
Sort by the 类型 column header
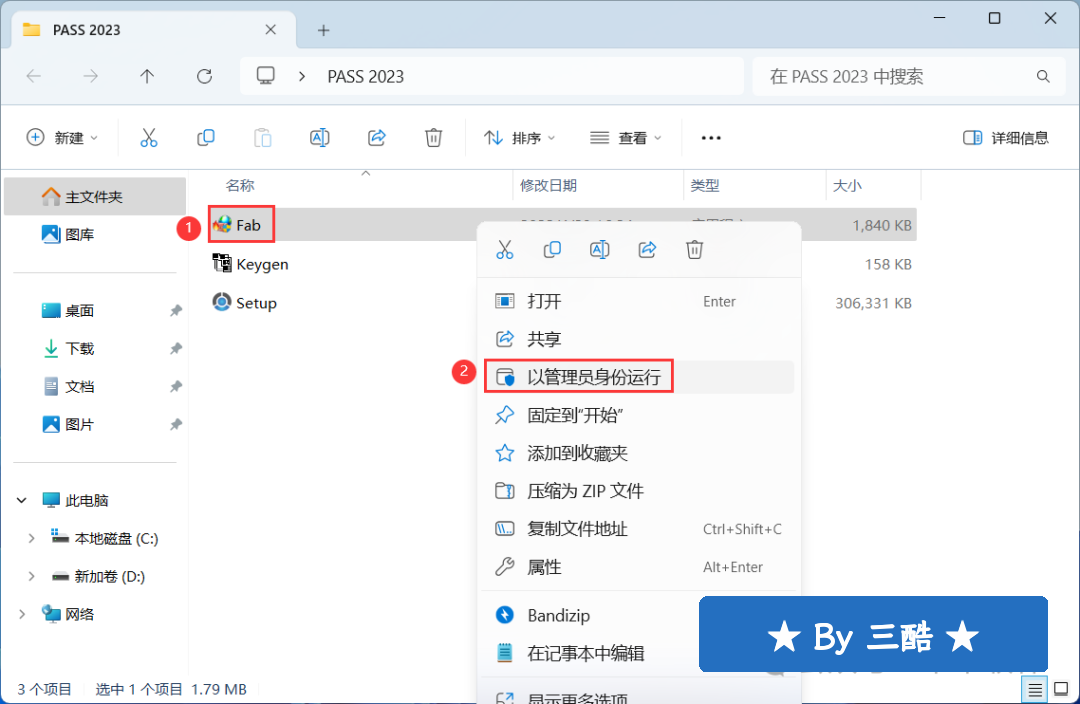point(705,185)
